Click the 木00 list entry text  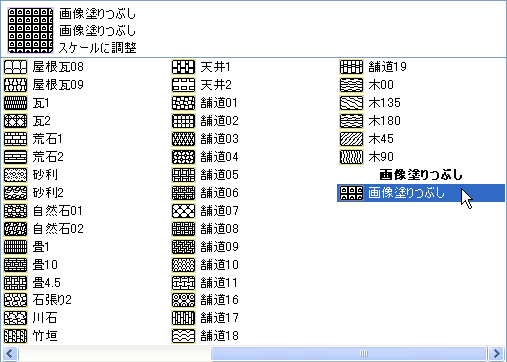(x=381, y=85)
